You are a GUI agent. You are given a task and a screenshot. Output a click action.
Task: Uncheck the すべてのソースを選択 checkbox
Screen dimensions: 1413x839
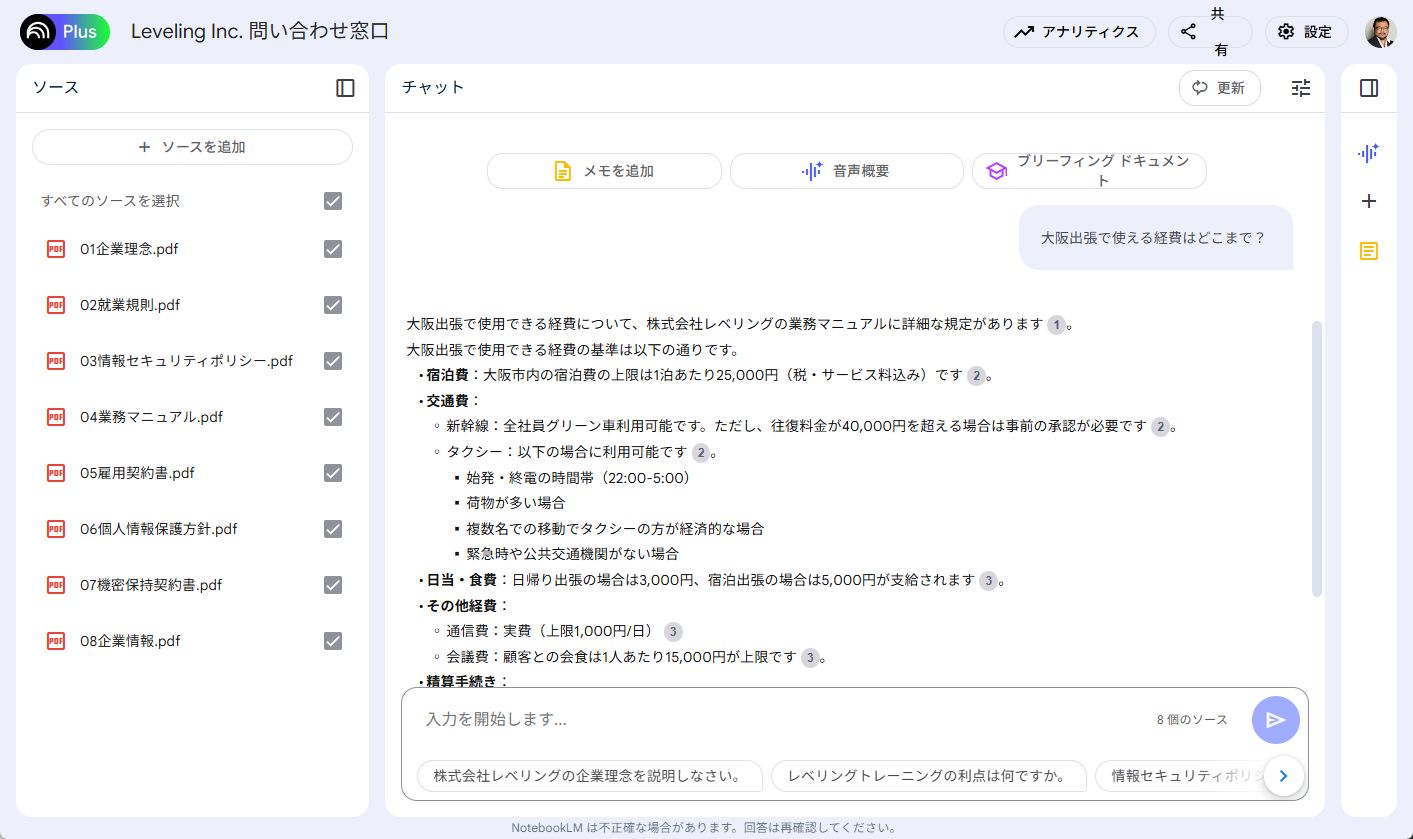(x=332, y=201)
